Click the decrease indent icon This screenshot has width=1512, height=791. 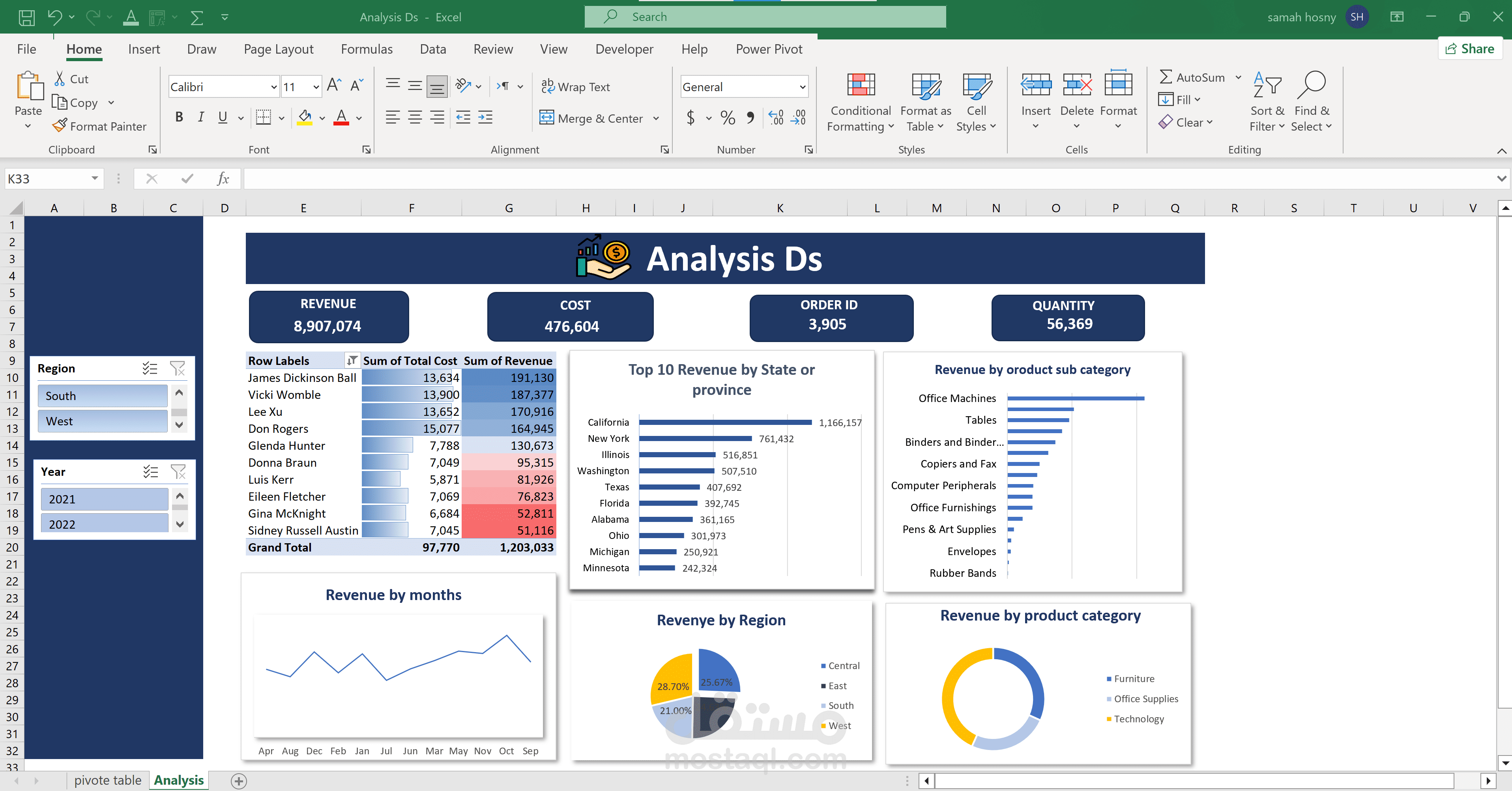(x=463, y=117)
